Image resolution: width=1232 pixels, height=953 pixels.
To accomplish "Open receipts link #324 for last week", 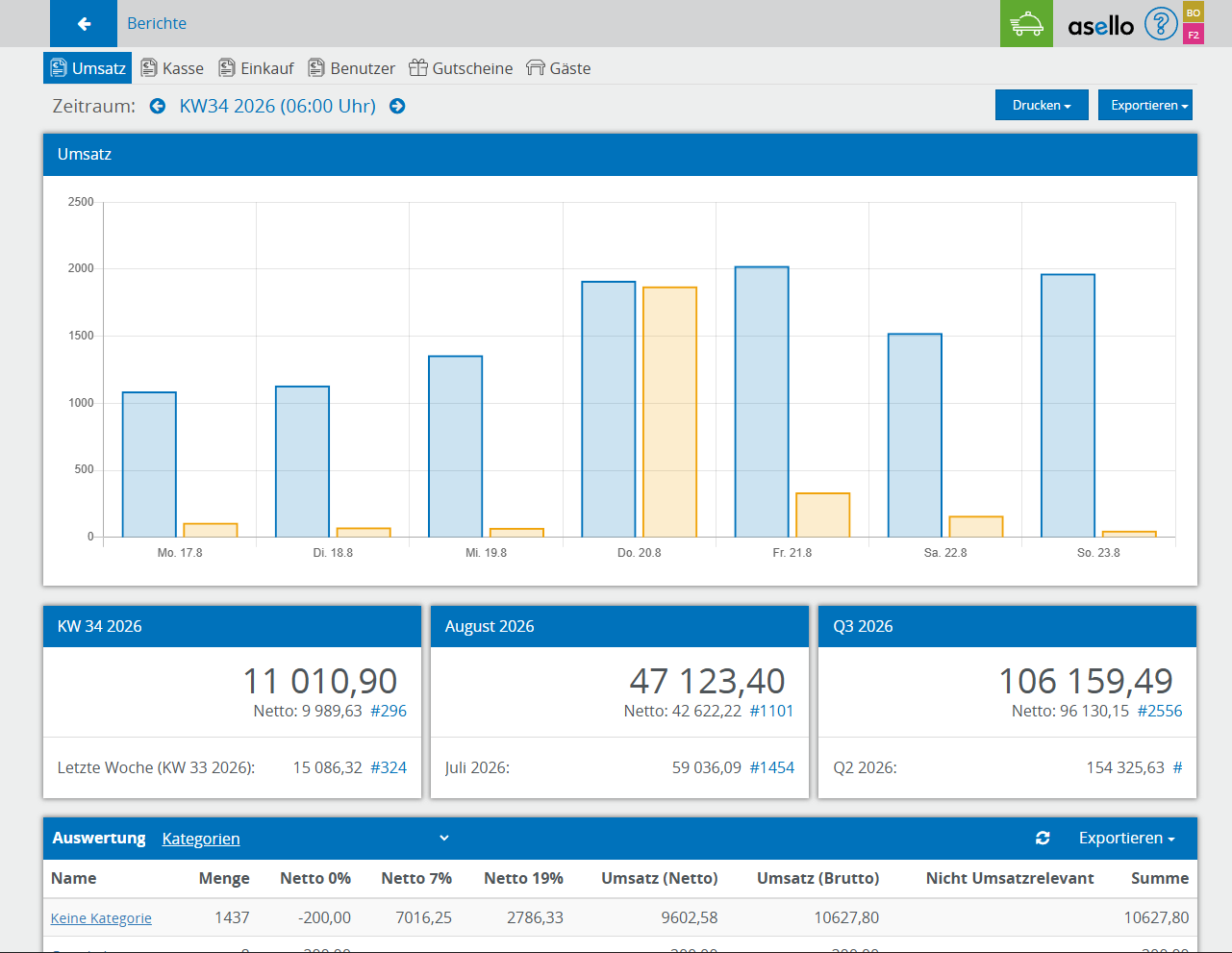I will pos(389,767).
